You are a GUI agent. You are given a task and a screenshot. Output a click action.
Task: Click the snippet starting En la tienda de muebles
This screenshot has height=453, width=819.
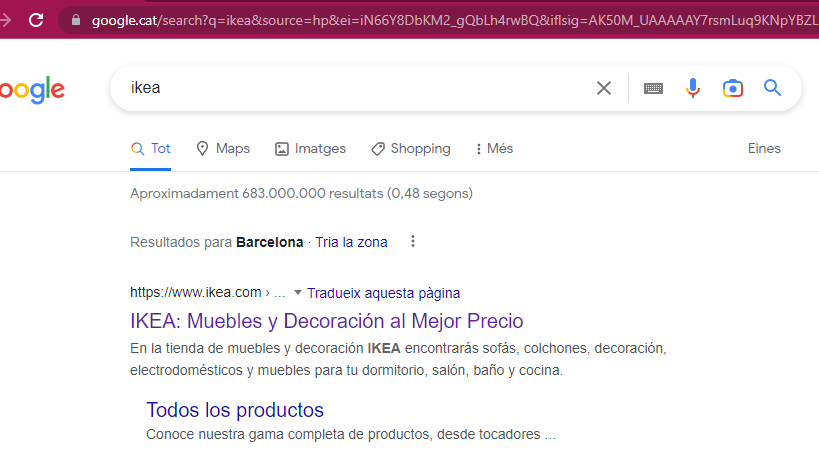(399, 359)
